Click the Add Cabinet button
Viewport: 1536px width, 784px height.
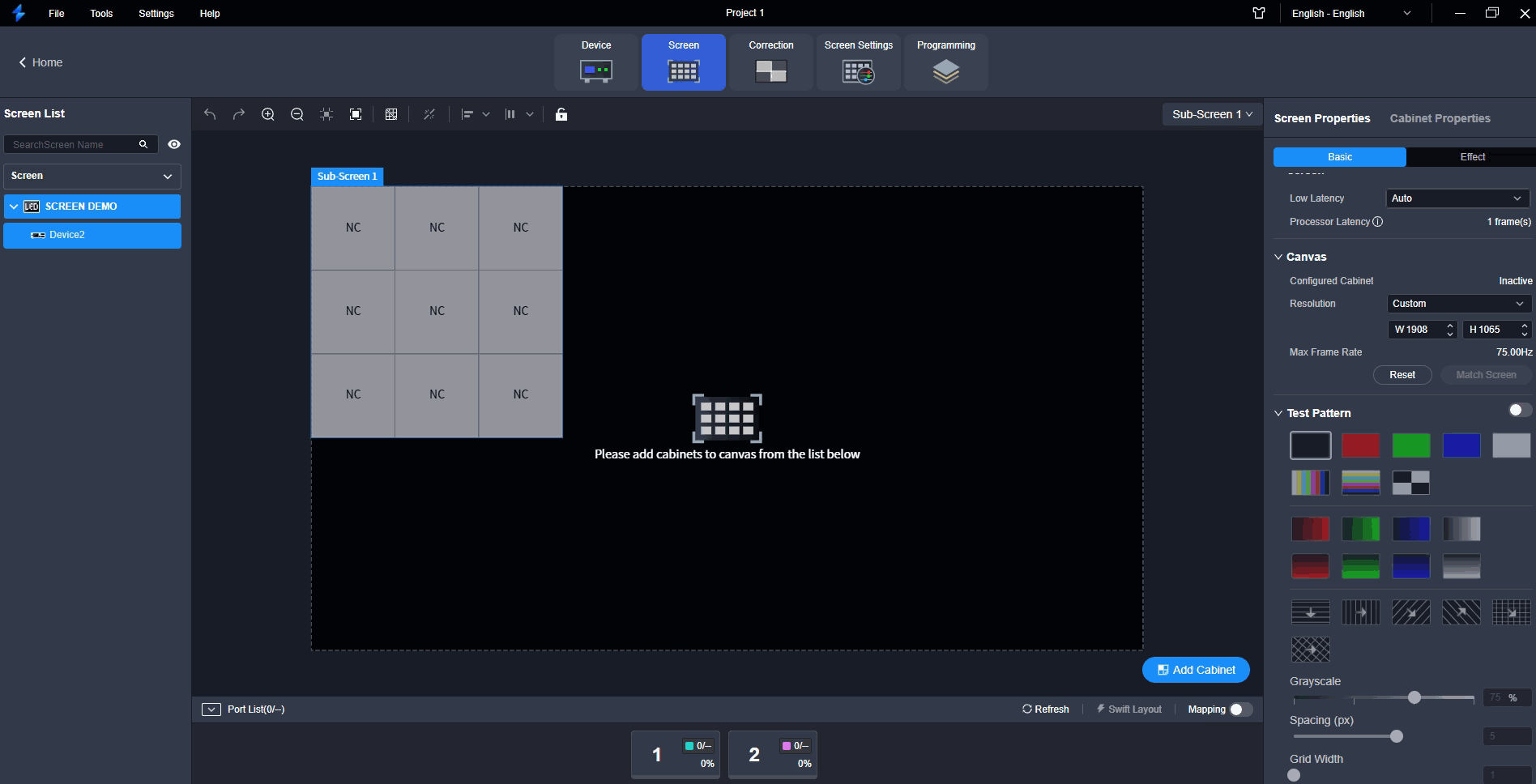coord(1196,670)
